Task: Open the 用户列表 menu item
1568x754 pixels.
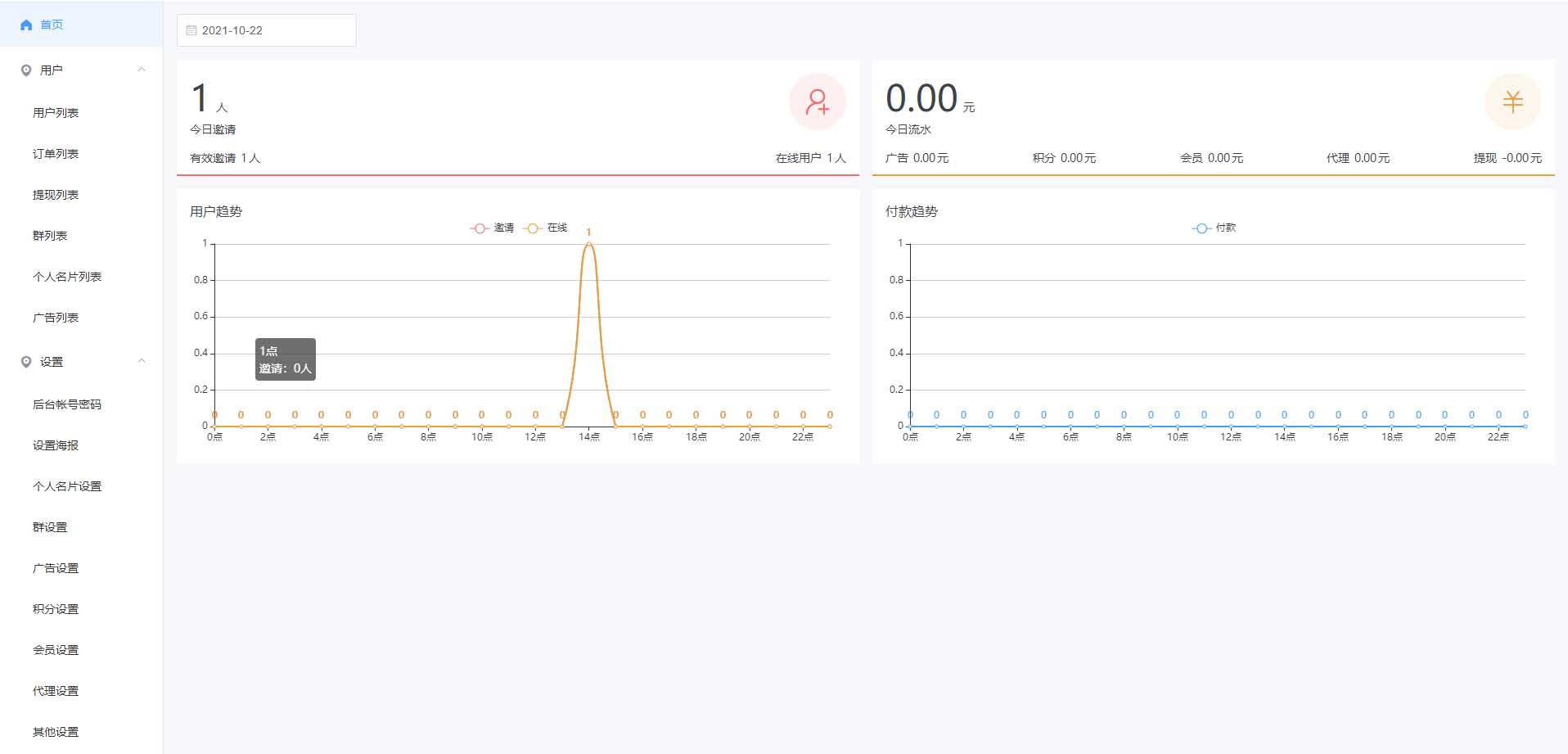Action: pos(56,113)
